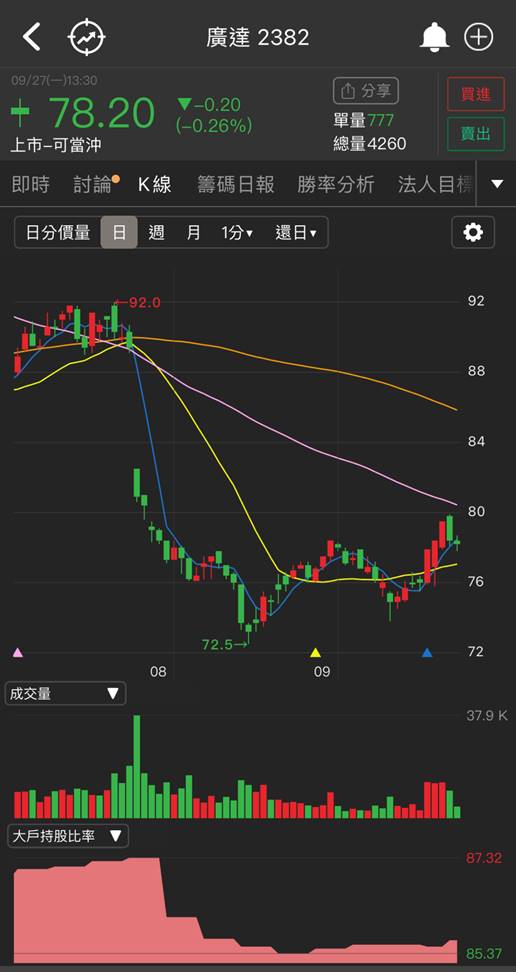The image size is (516, 972).
Task: Open the 還日 adjustment dropdown
Action: (296, 233)
